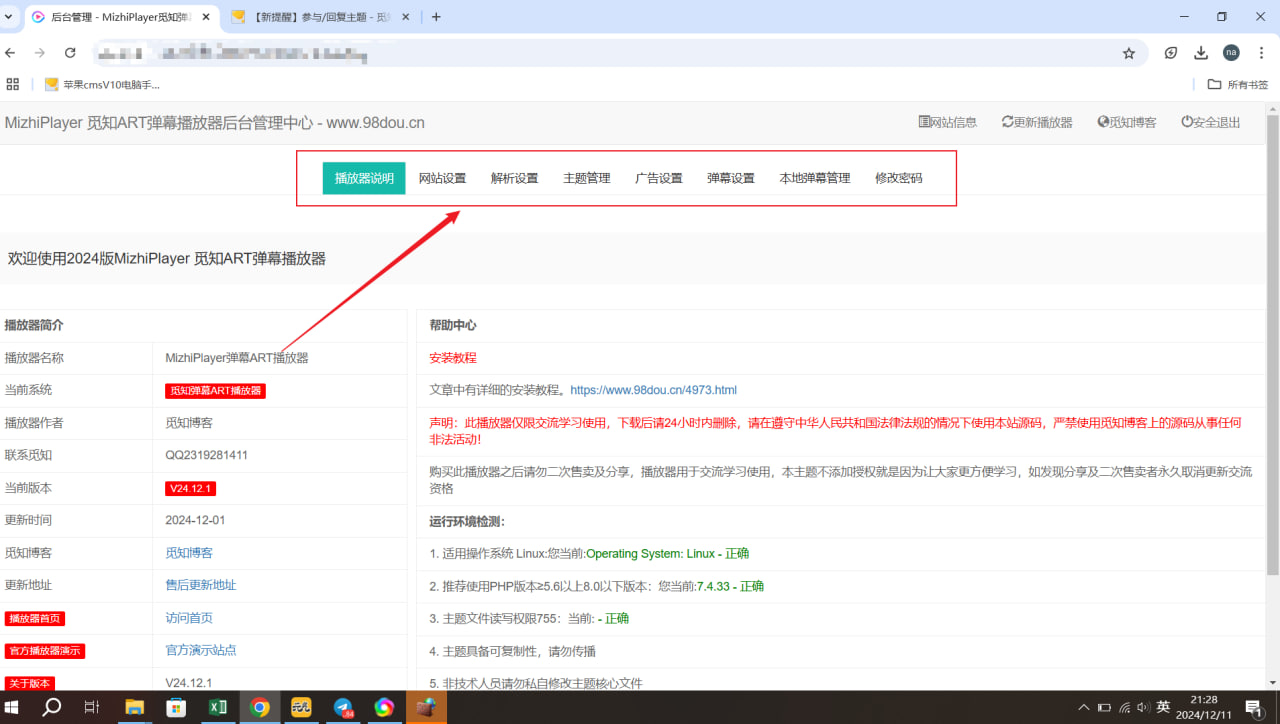Screen dimensions: 1280x724
Task: Open 觅知博客 globe link in header
Action: [x=1127, y=122]
